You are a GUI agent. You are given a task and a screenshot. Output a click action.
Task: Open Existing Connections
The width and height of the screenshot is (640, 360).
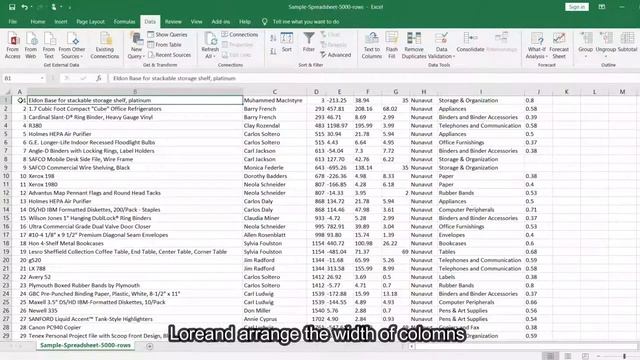click(x=104, y=46)
